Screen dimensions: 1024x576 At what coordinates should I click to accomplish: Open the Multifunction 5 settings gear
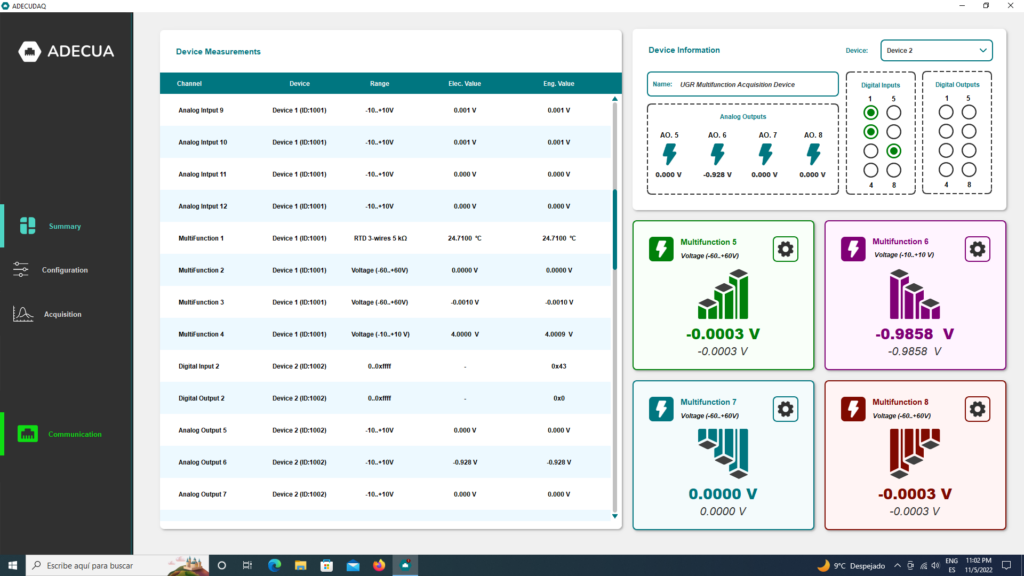[786, 249]
